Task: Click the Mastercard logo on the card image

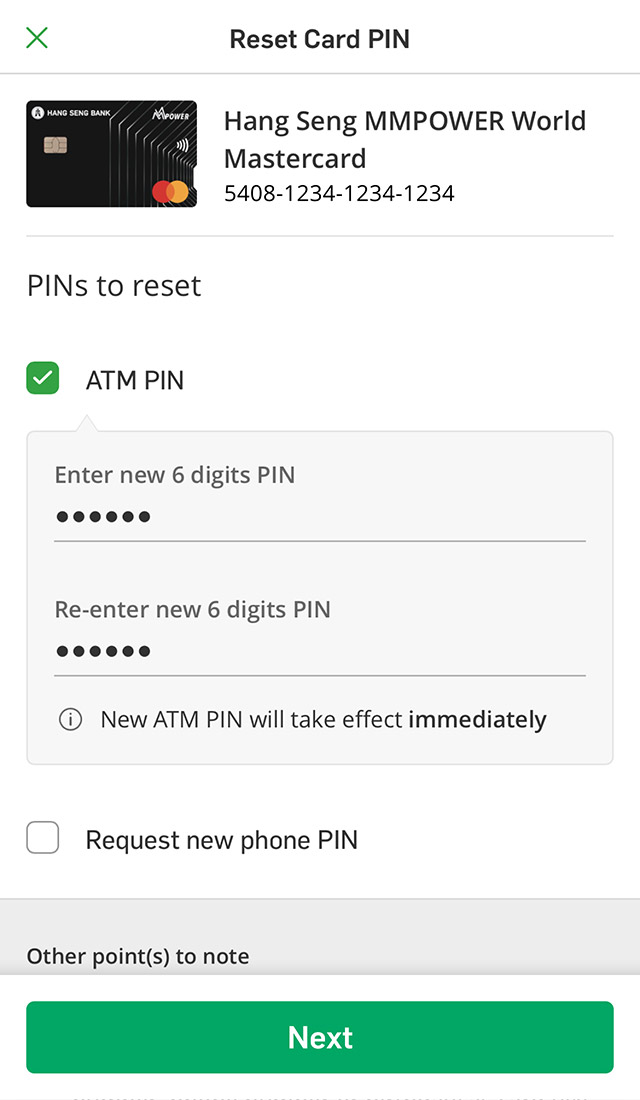Action: 170,191
